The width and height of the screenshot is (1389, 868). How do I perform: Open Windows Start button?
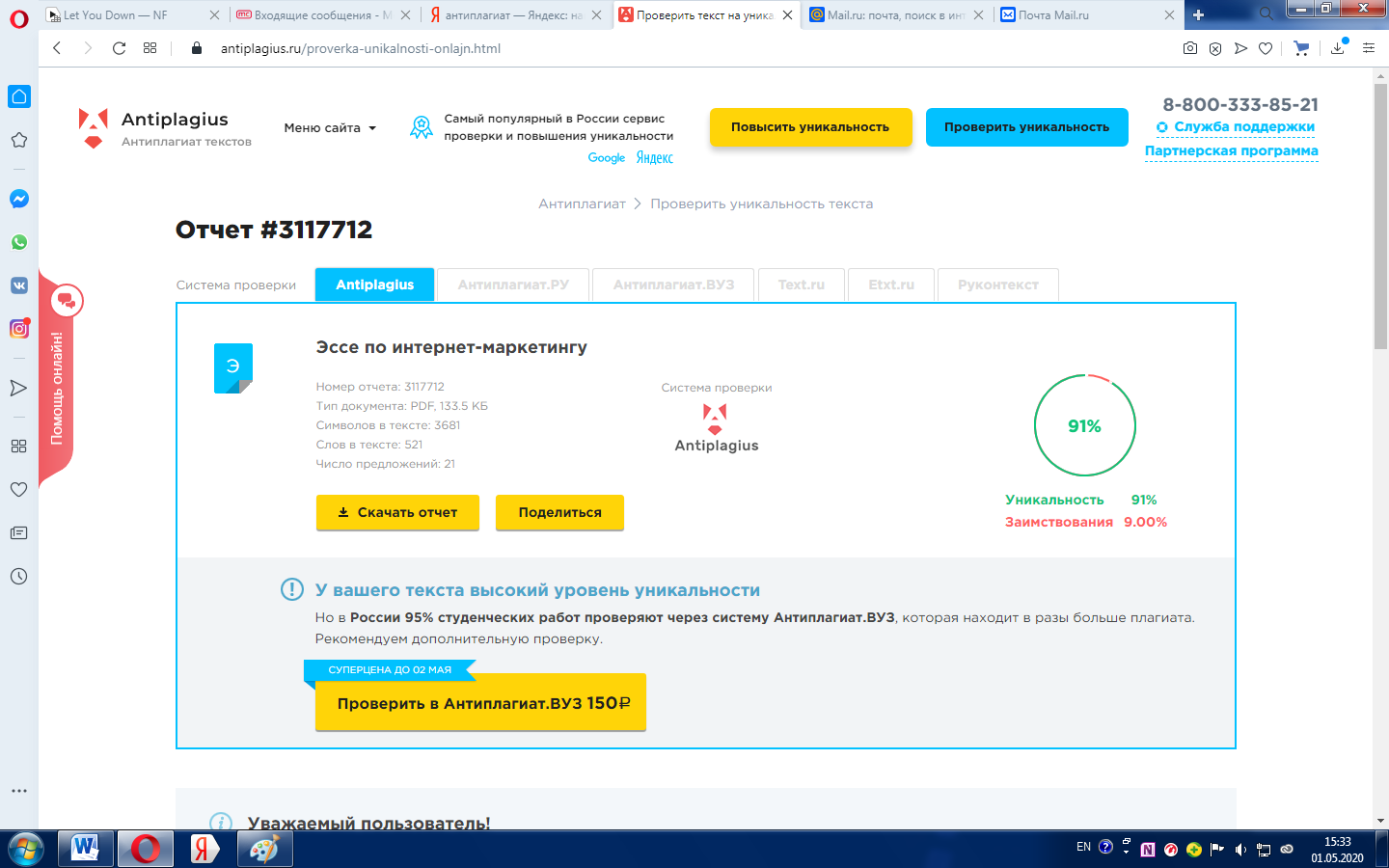pos(25,849)
